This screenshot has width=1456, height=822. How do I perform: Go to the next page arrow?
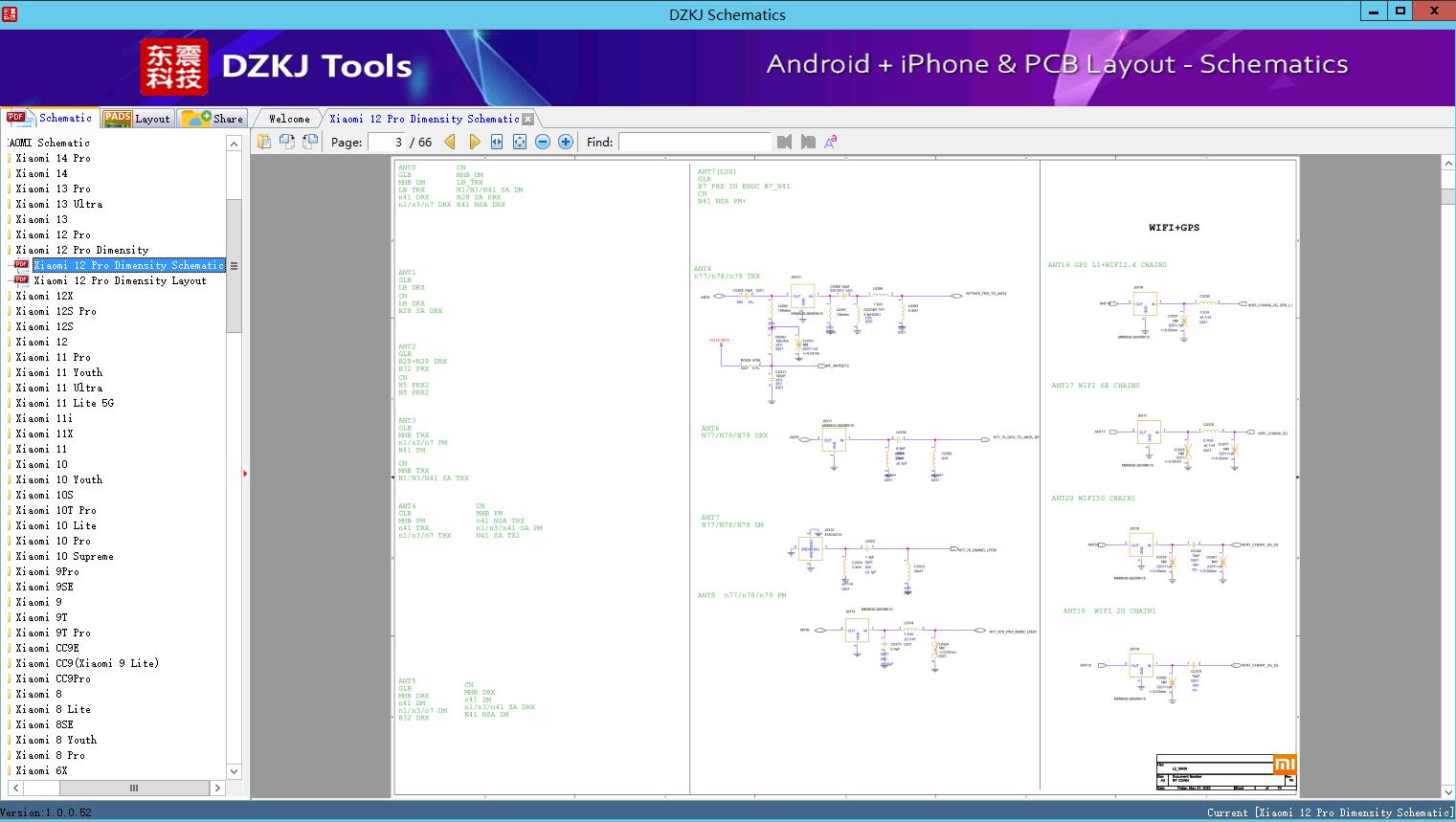[x=474, y=142]
